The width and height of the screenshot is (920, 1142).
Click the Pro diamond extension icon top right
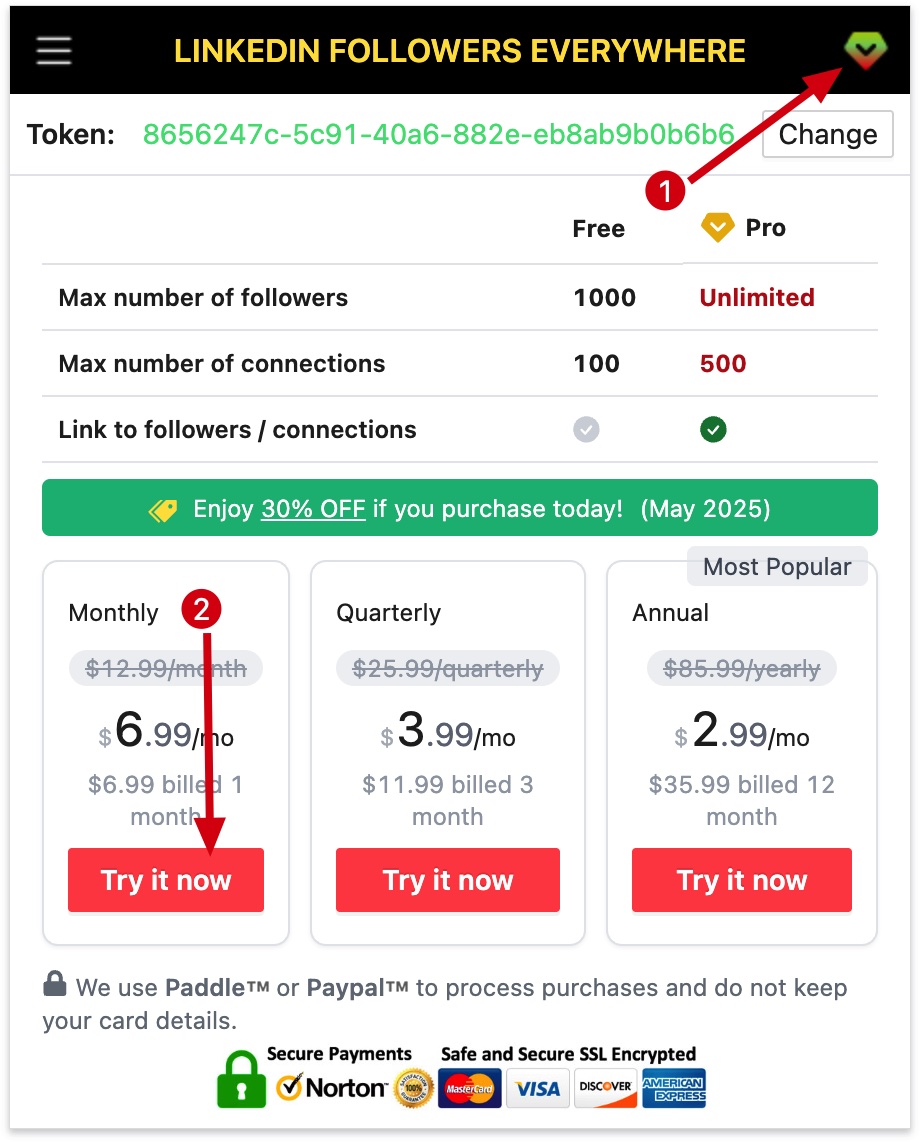click(865, 51)
